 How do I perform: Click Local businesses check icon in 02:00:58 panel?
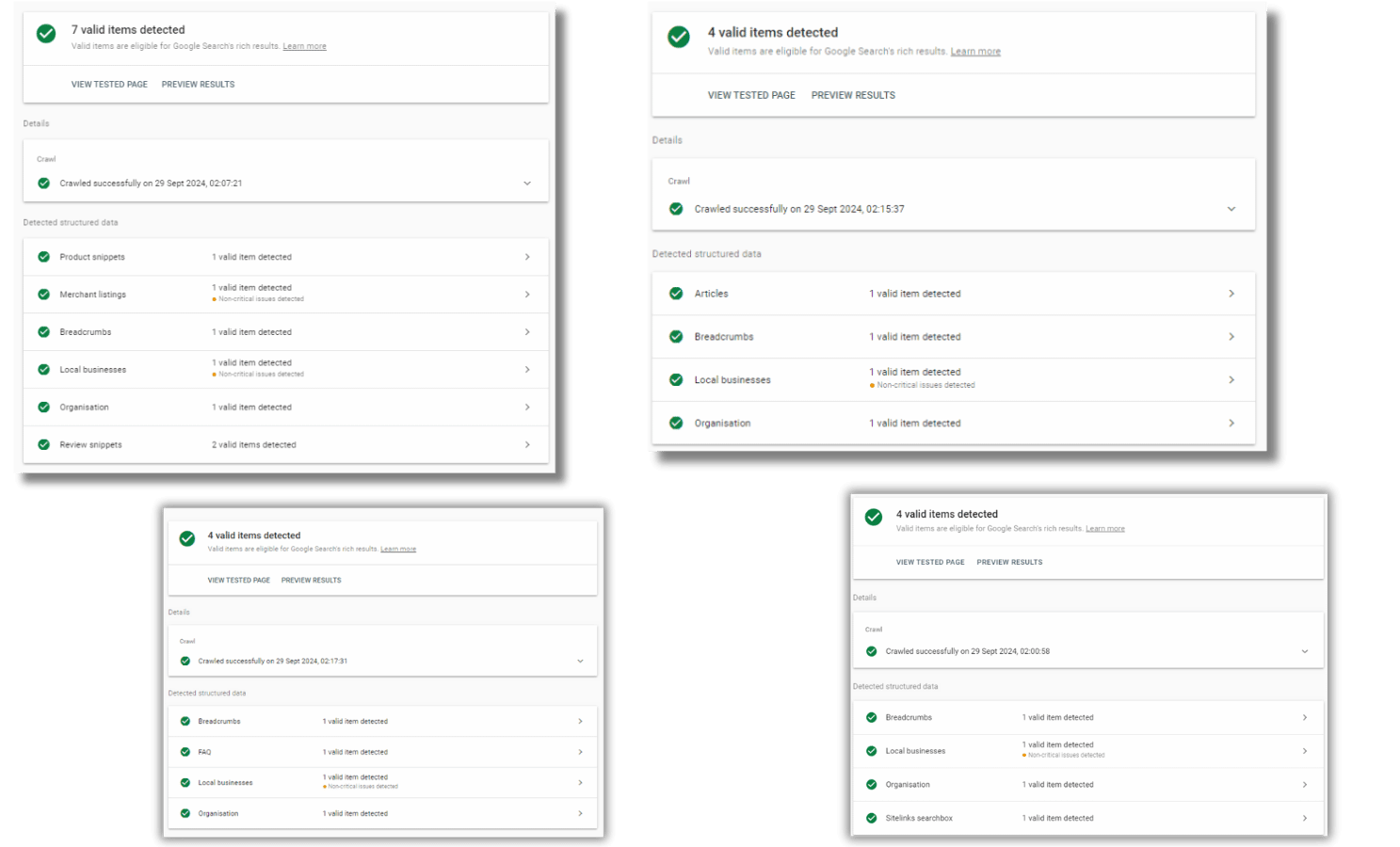coord(872,751)
